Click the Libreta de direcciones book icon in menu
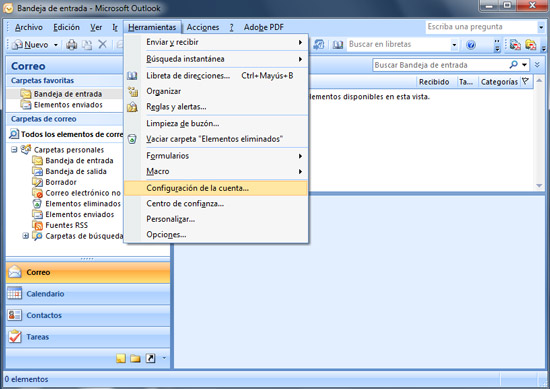This screenshot has height=389, width=550. tap(132, 75)
